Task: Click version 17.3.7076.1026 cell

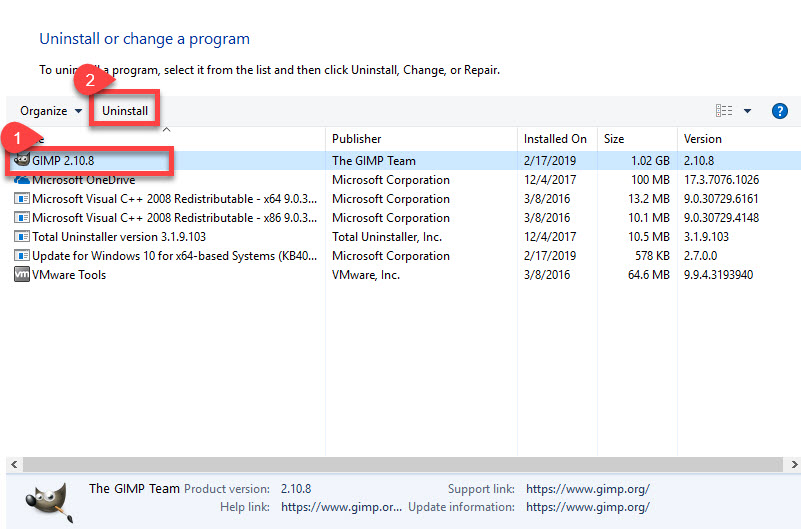Action: 721,180
